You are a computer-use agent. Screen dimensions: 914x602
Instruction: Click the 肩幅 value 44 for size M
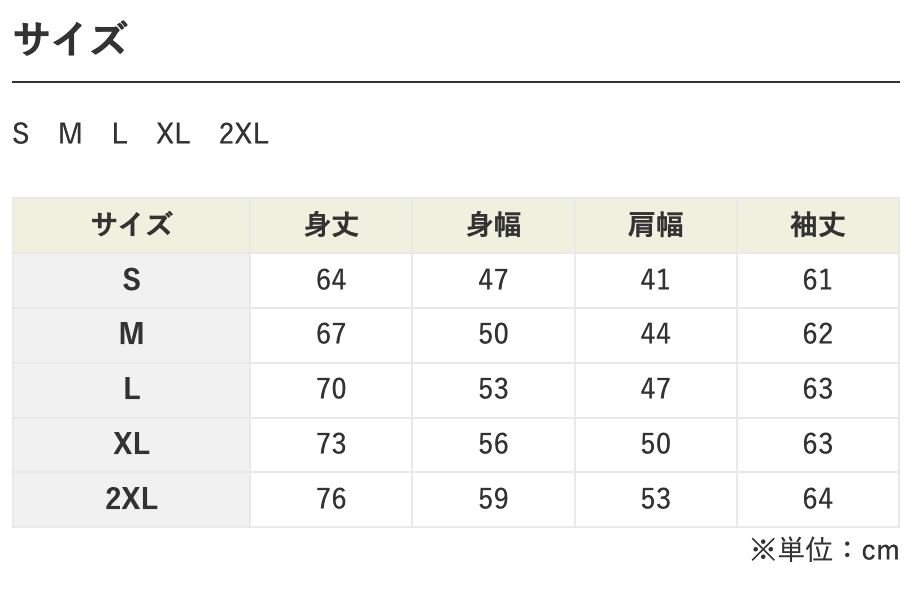click(x=655, y=334)
